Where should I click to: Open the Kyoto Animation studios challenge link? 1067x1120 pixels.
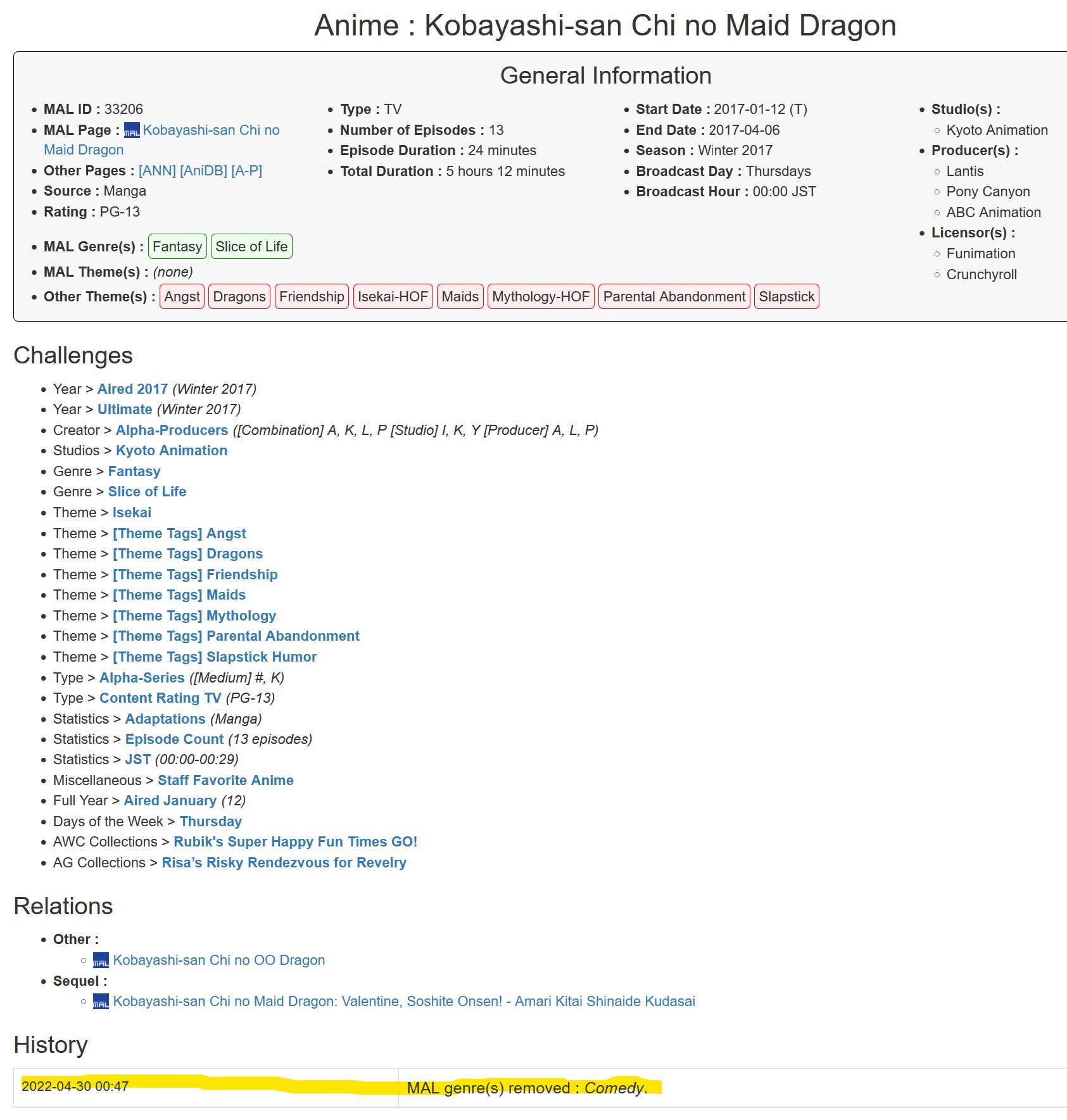[x=171, y=451]
